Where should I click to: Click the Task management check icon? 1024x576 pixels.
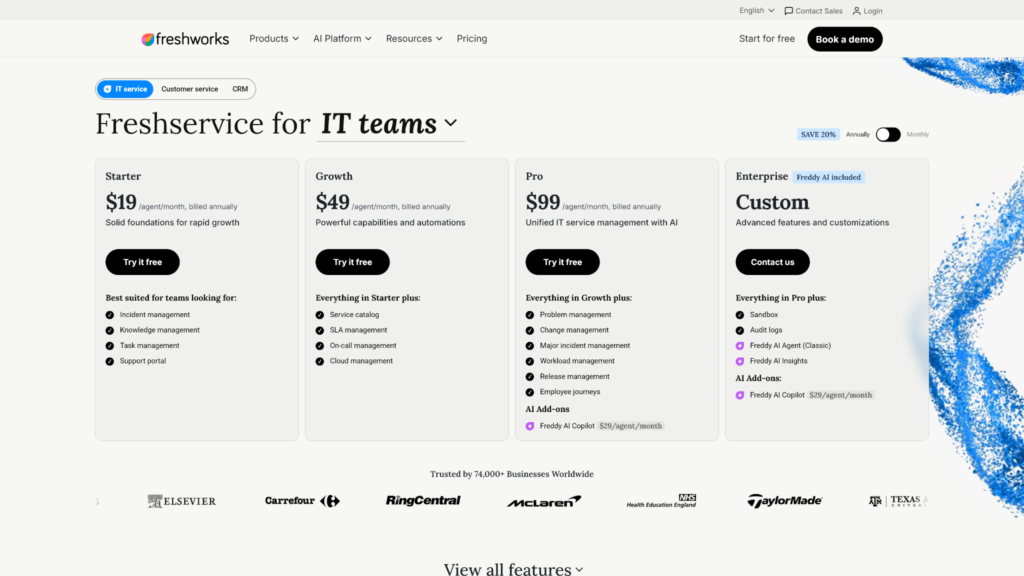(110, 345)
